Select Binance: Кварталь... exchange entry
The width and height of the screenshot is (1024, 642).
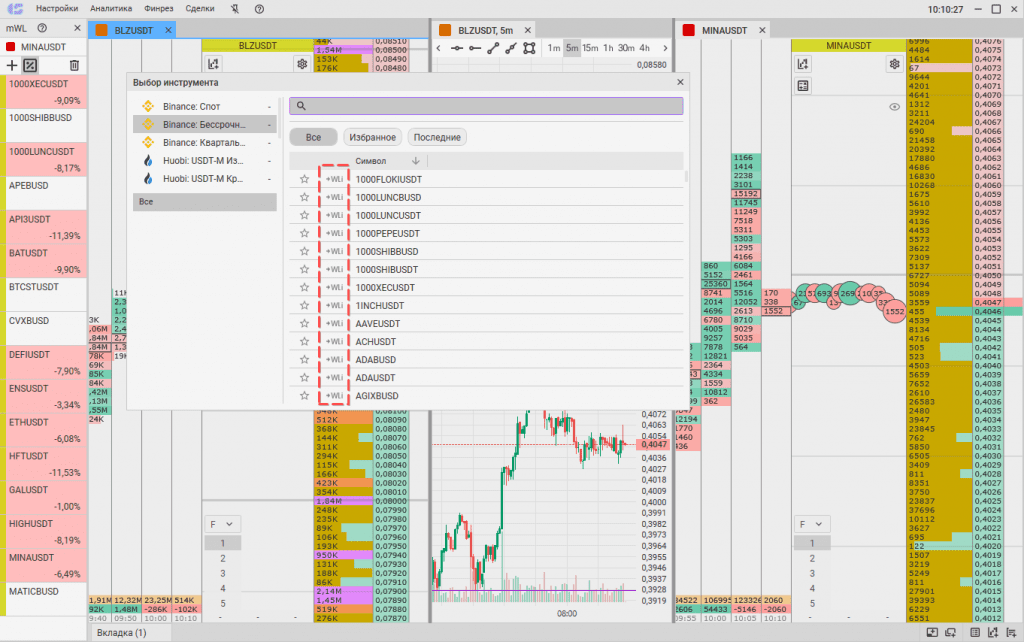pos(204,142)
